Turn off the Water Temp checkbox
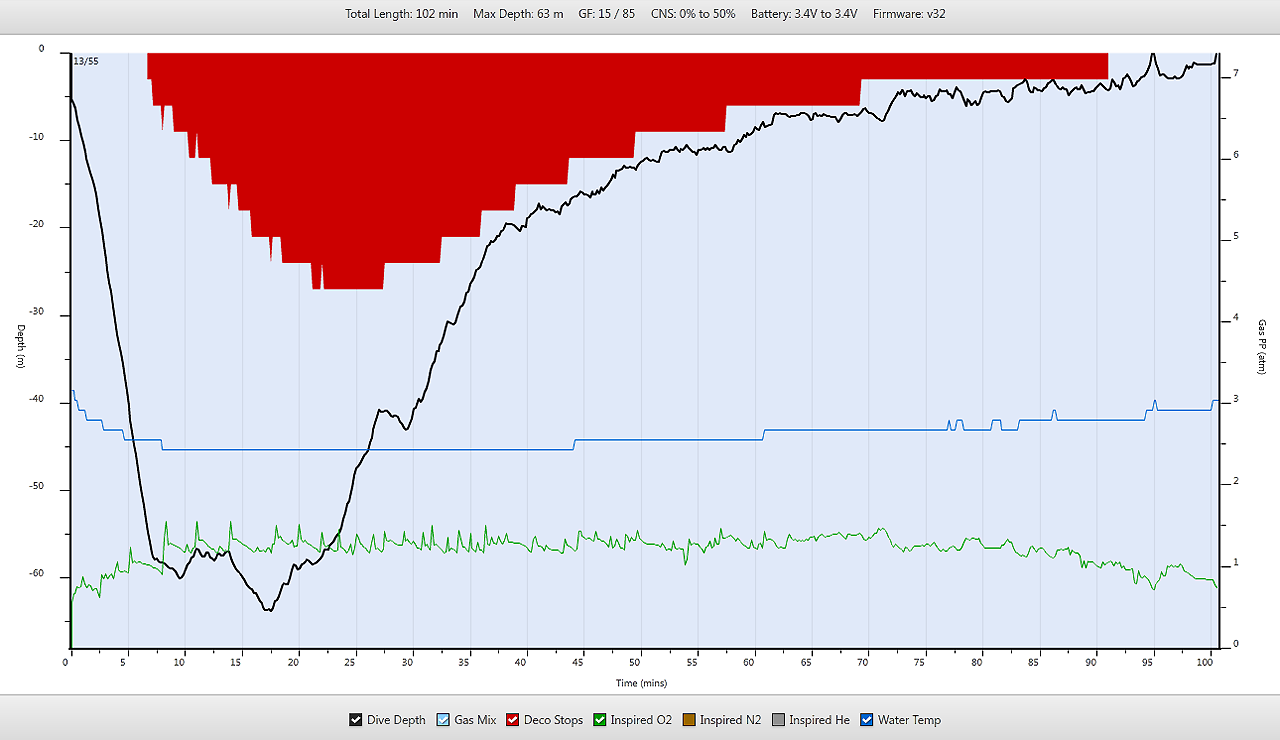The width and height of the screenshot is (1280, 740). click(x=866, y=720)
